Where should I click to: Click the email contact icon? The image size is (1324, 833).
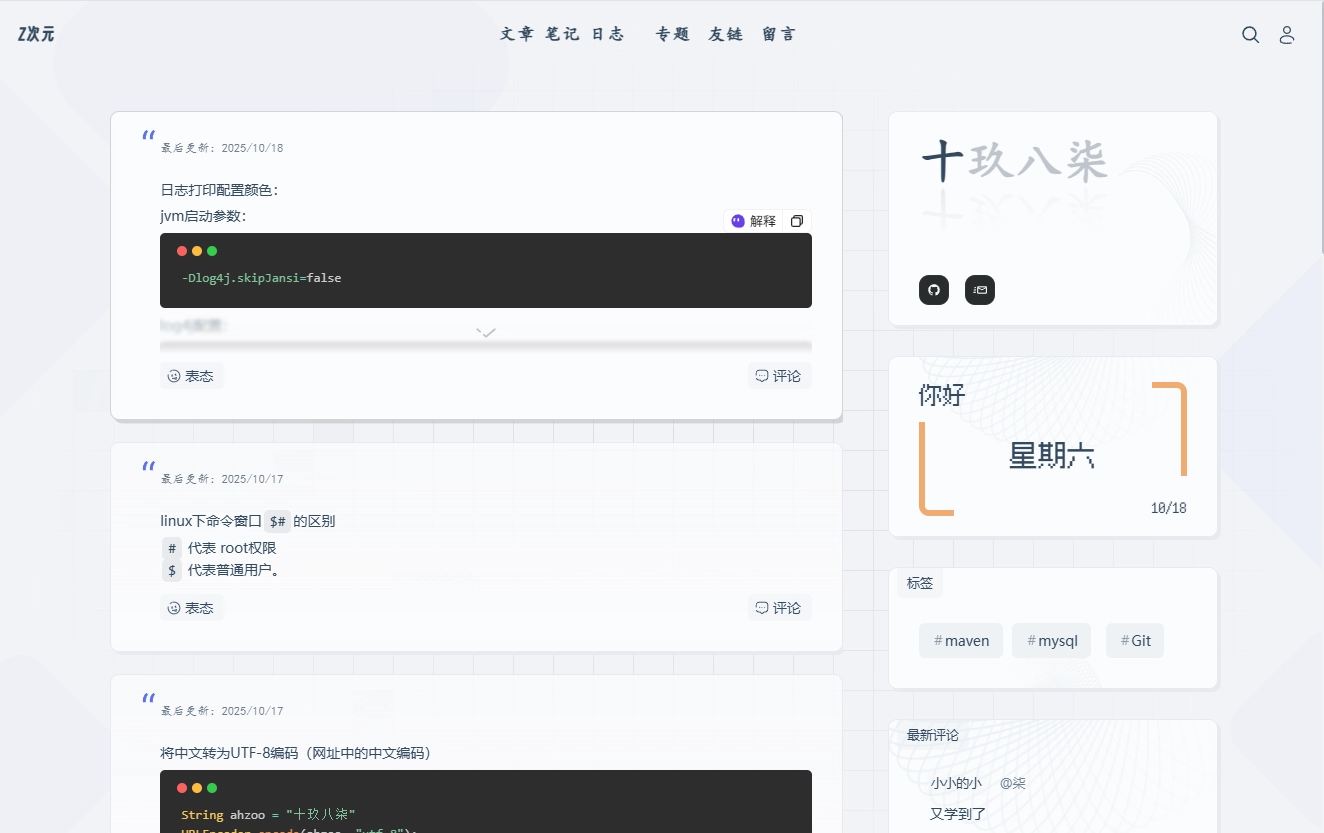tap(980, 290)
